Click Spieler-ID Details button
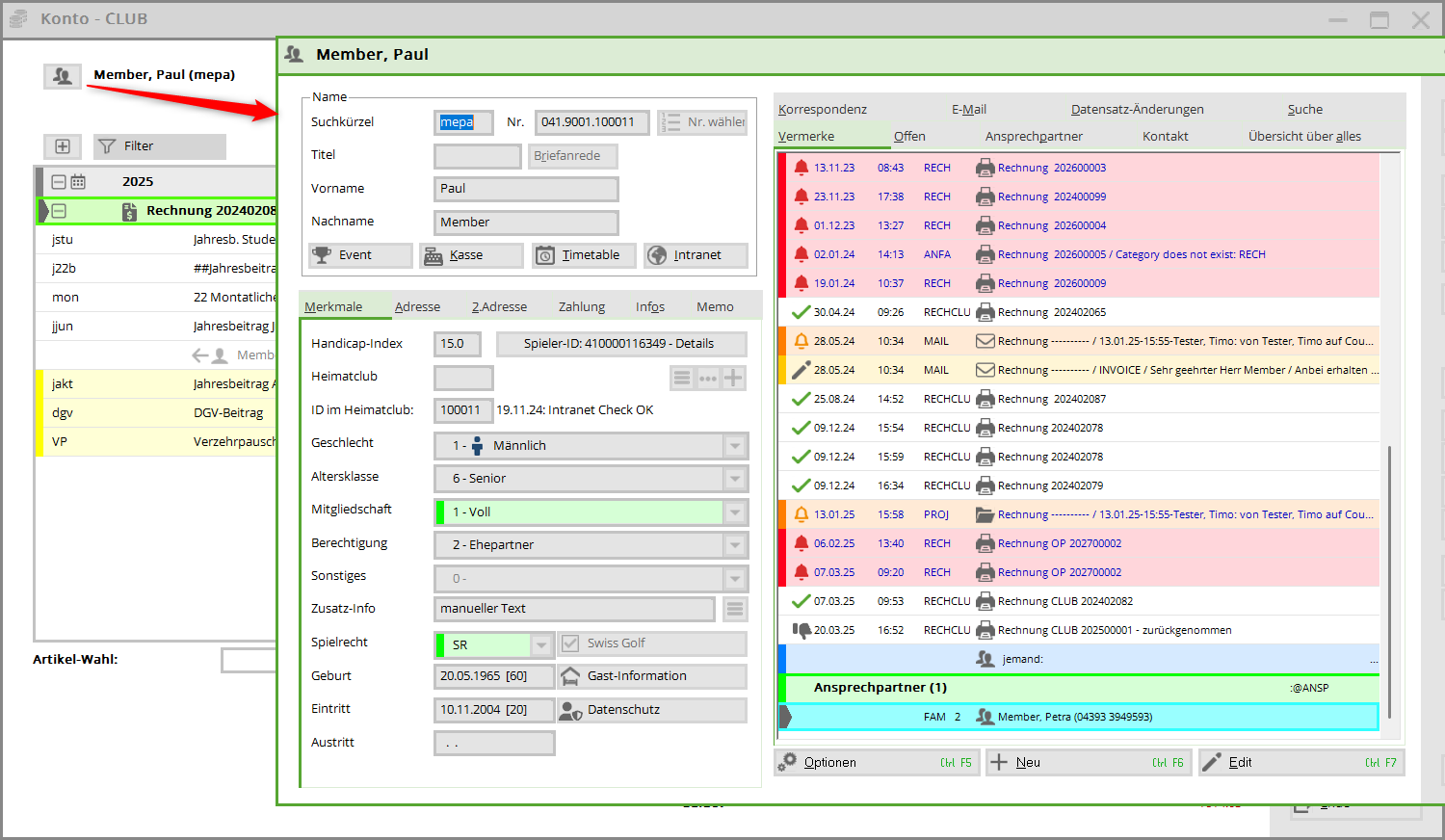 click(x=620, y=344)
